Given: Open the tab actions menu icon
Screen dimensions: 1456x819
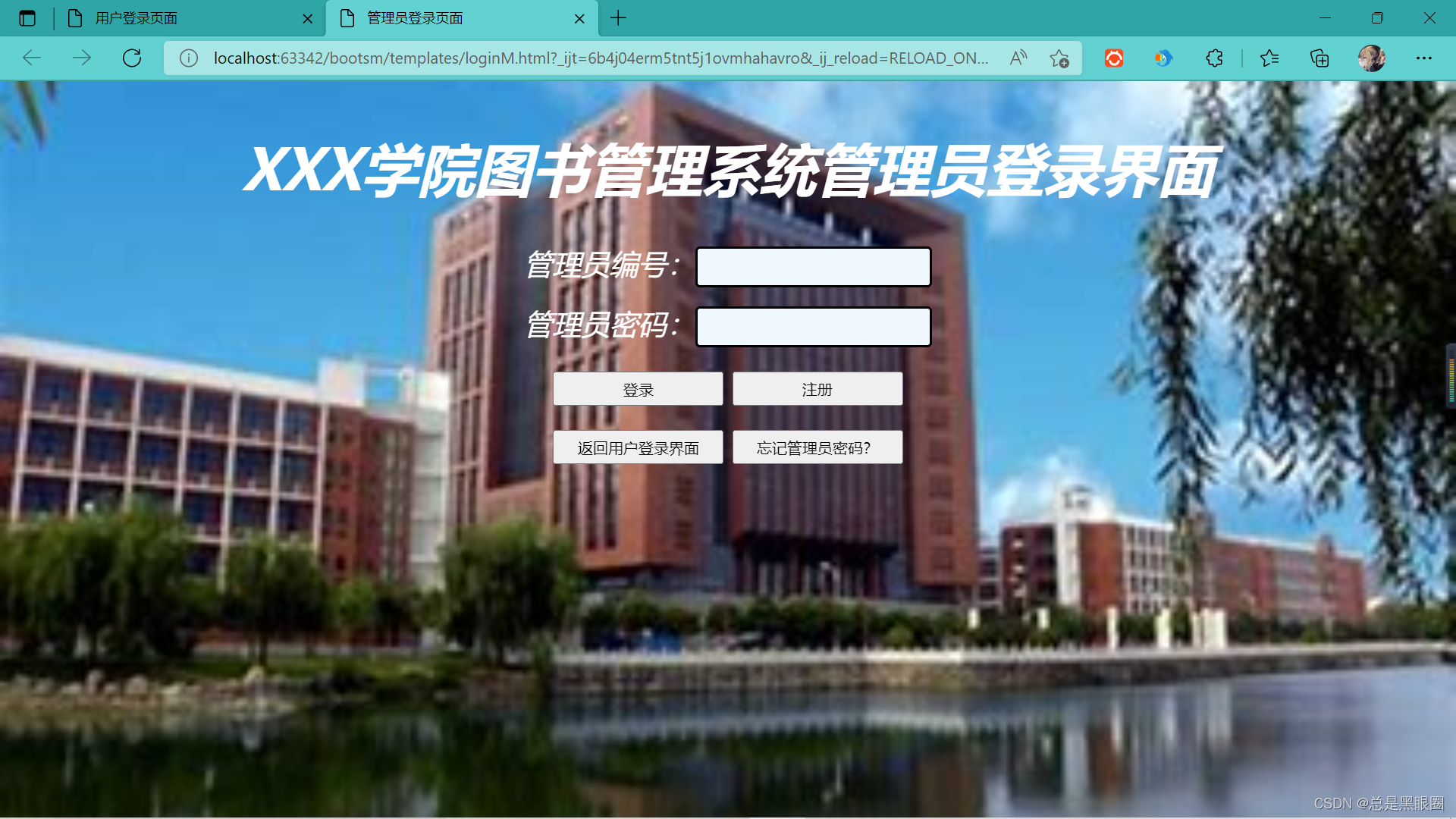Looking at the screenshot, I should tap(27, 18).
